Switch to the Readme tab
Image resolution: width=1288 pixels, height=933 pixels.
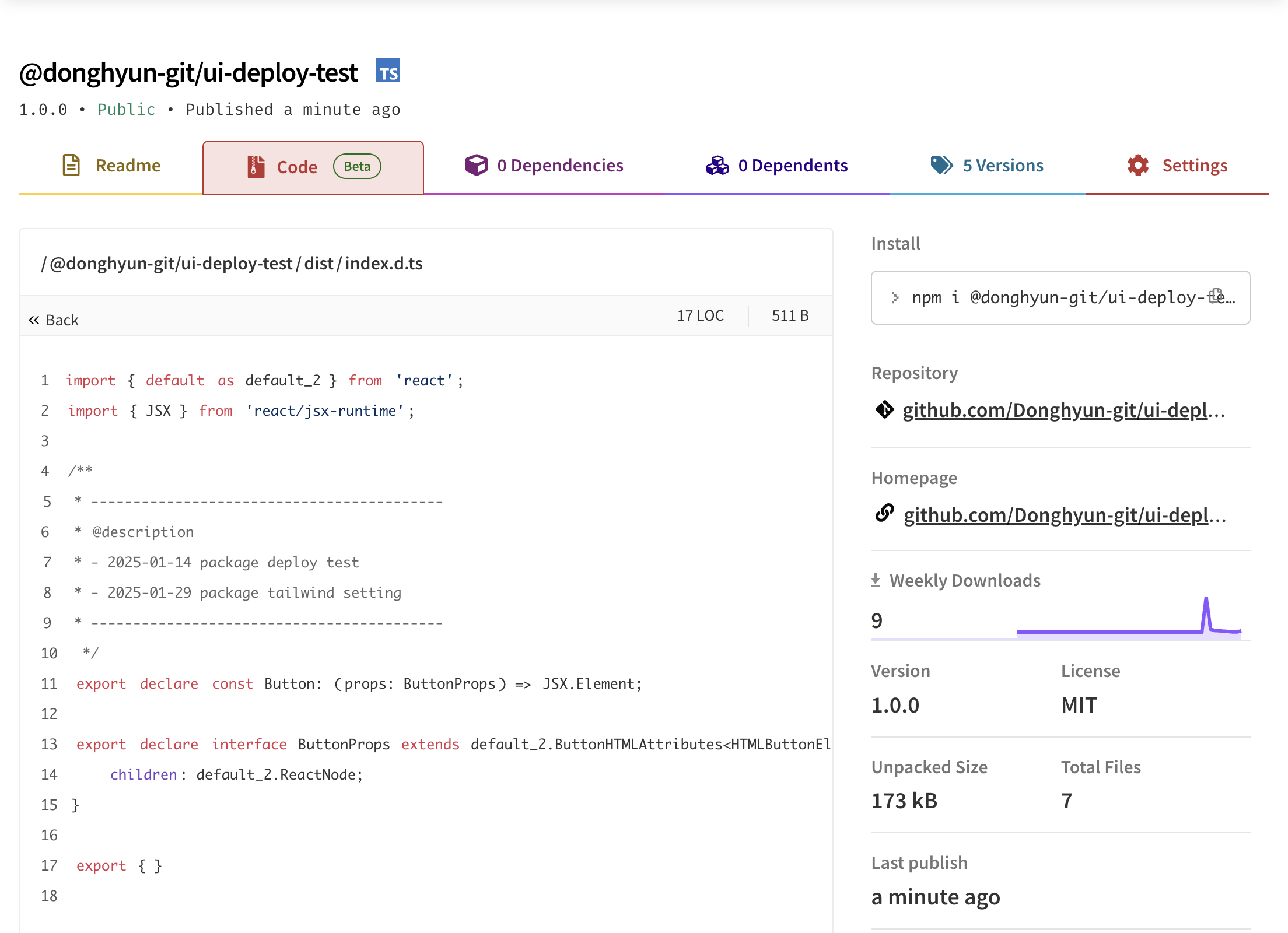tap(128, 165)
